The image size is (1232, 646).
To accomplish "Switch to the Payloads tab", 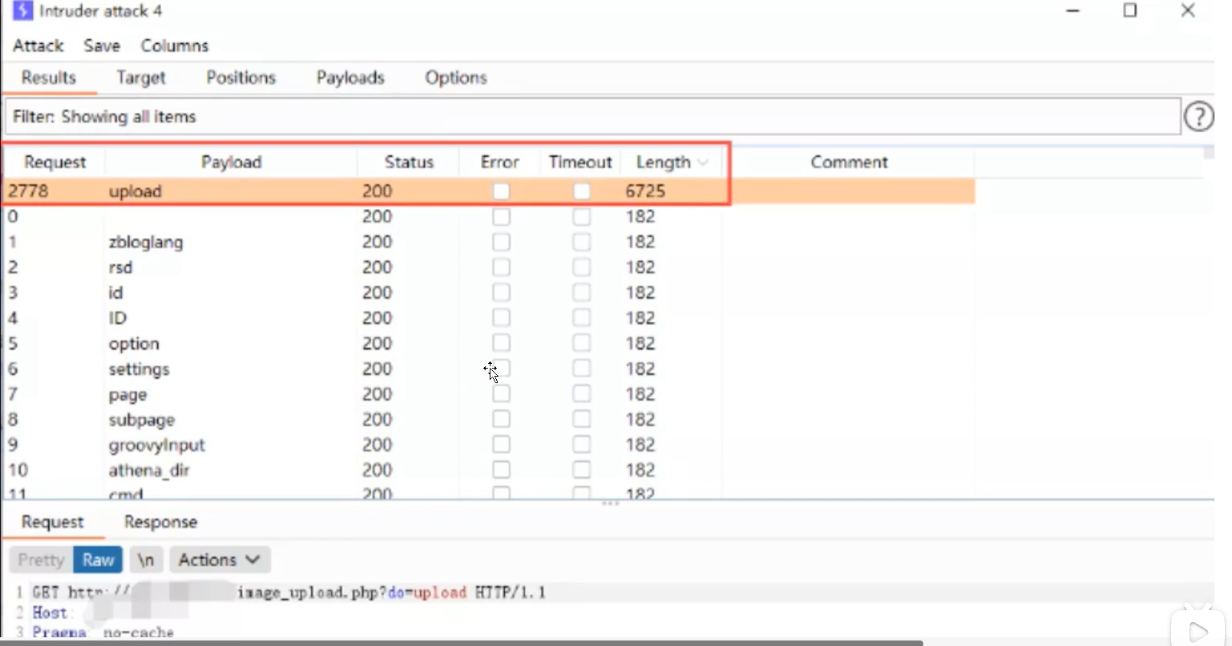I will (350, 78).
